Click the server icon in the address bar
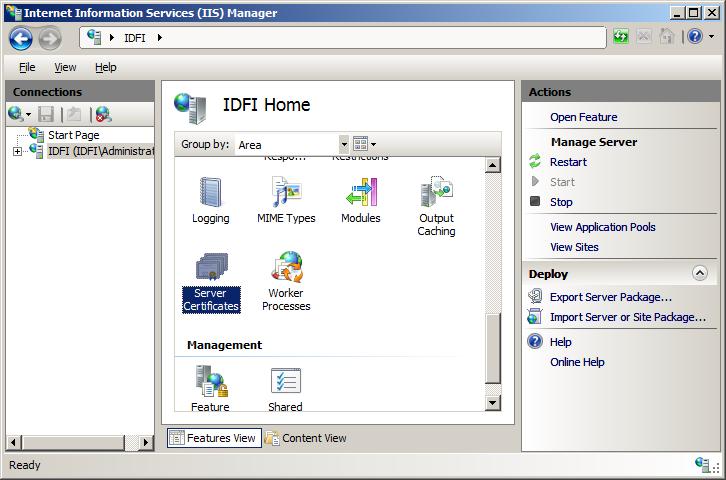 (94, 37)
